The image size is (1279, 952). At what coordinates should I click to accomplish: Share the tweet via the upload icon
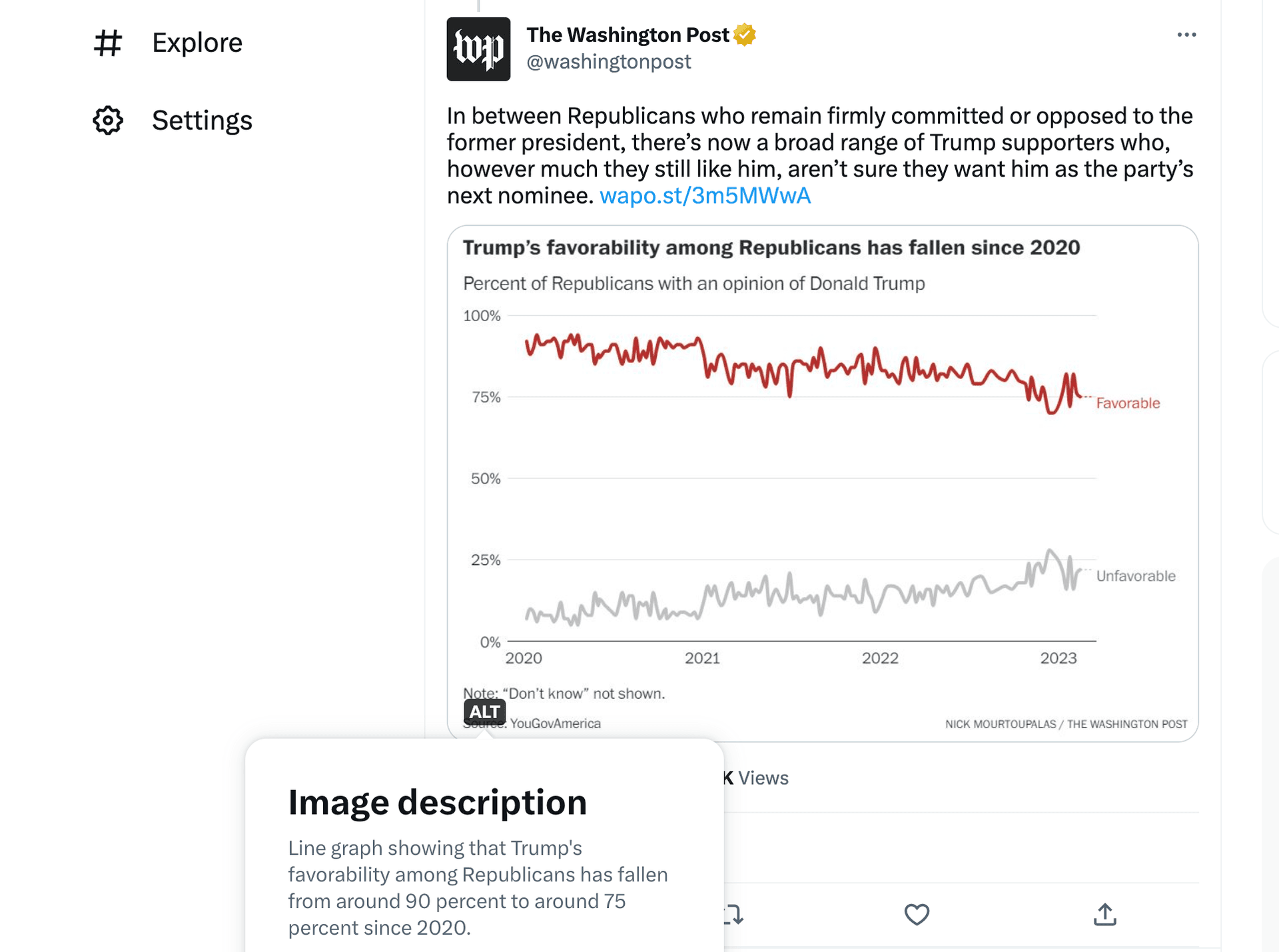1105,915
